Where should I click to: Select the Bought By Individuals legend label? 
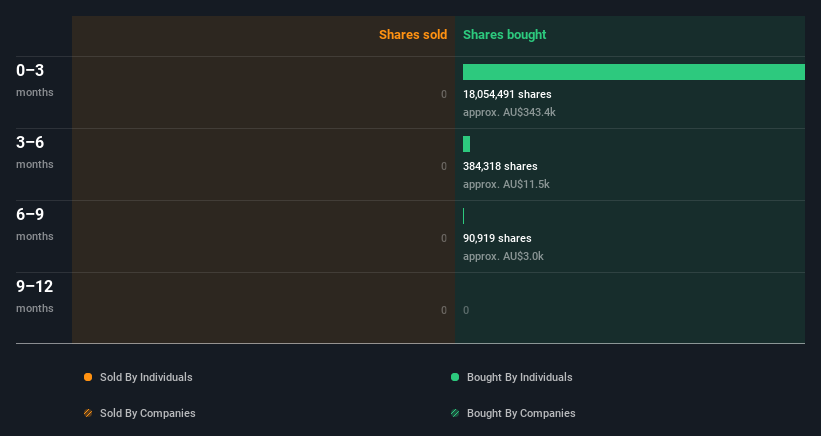click(519, 377)
